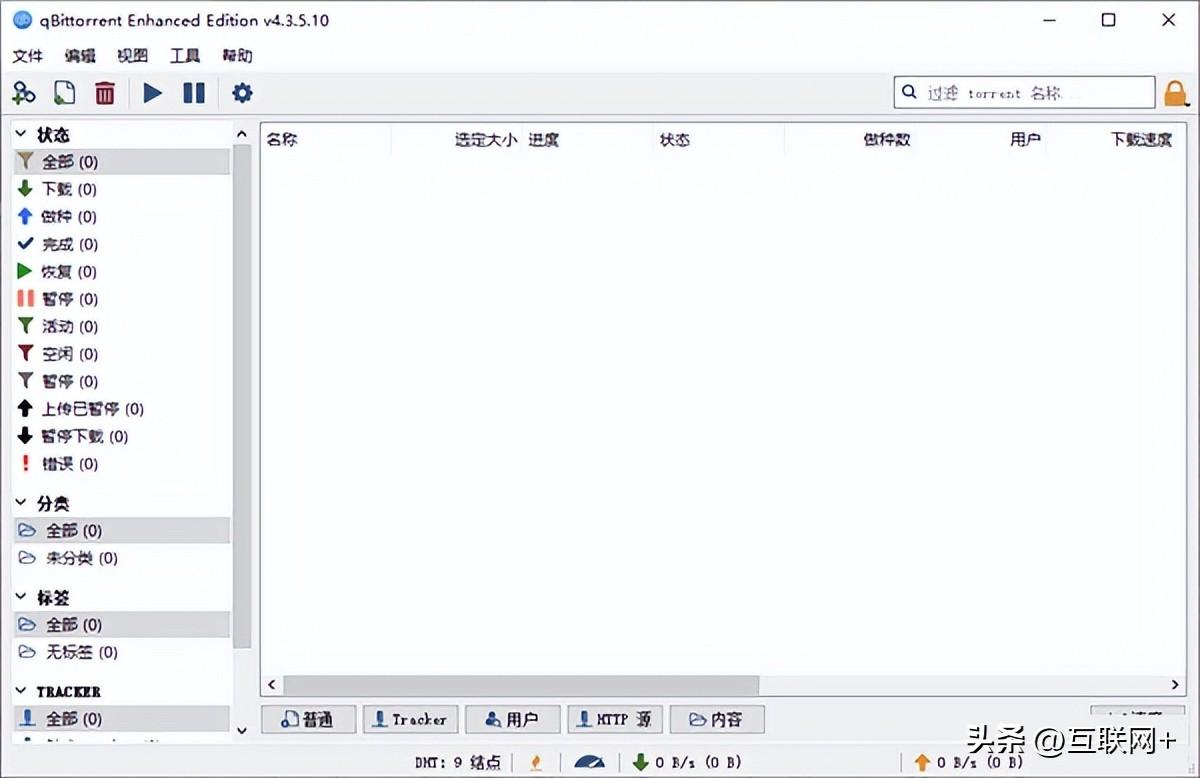The height and width of the screenshot is (778, 1200).
Task: Select 全部 (0) under 分类
Action: pyautogui.click(x=121, y=530)
